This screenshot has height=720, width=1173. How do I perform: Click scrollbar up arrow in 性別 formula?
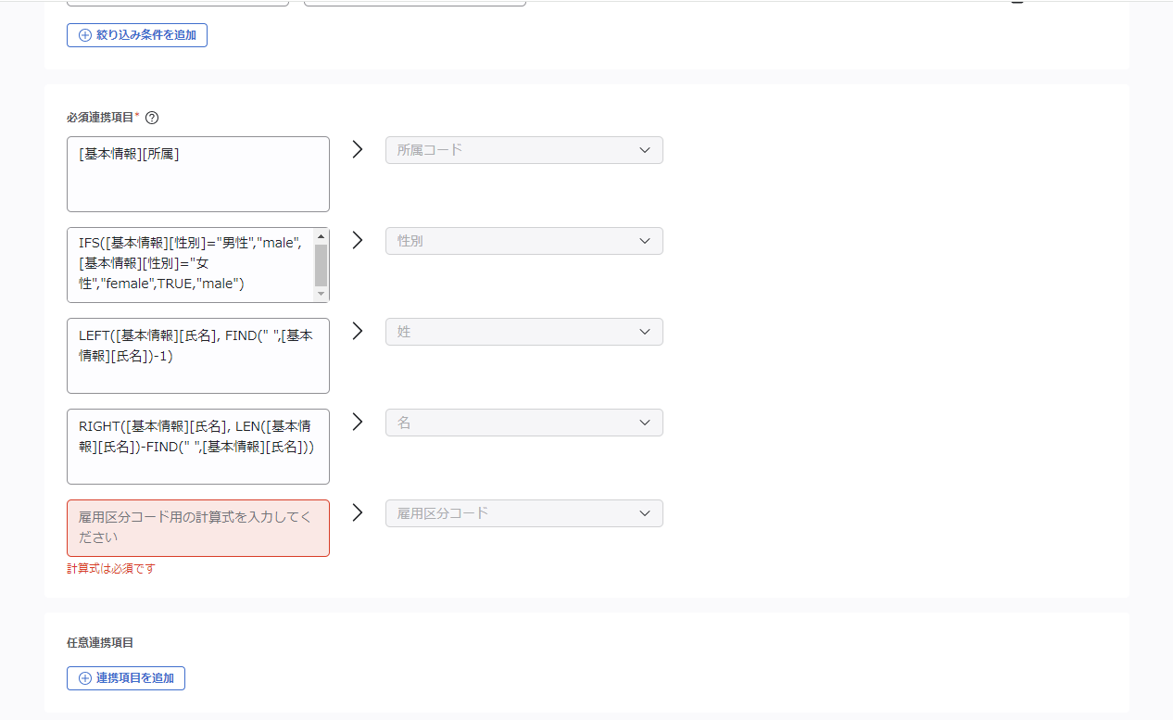(321, 237)
